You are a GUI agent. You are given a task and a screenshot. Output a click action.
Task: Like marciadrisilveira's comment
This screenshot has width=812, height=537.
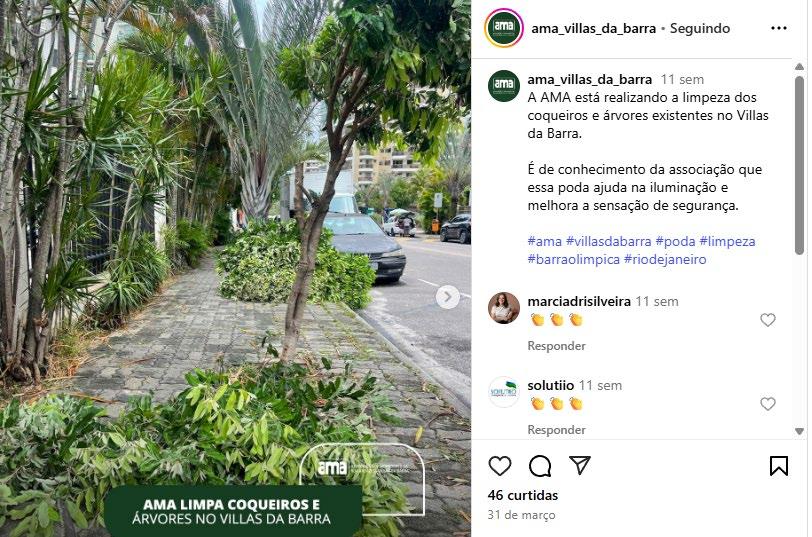pyautogui.click(x=767, y=320)
